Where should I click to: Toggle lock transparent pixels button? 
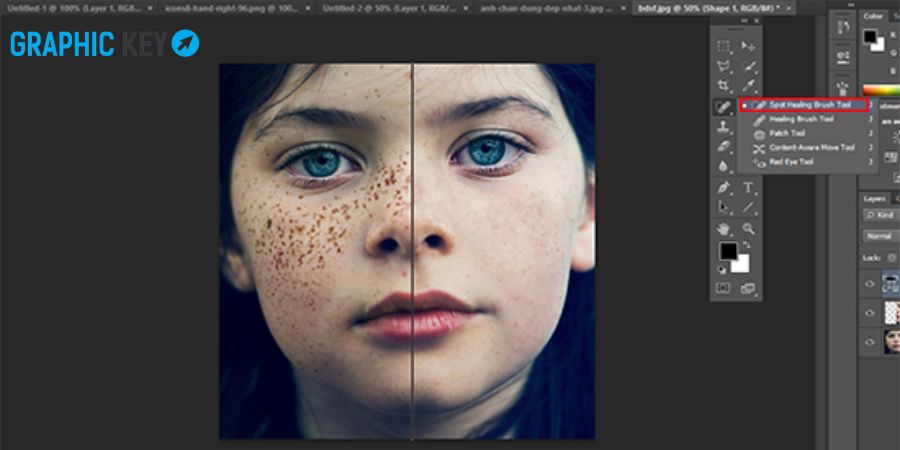[x=891, y=258]
